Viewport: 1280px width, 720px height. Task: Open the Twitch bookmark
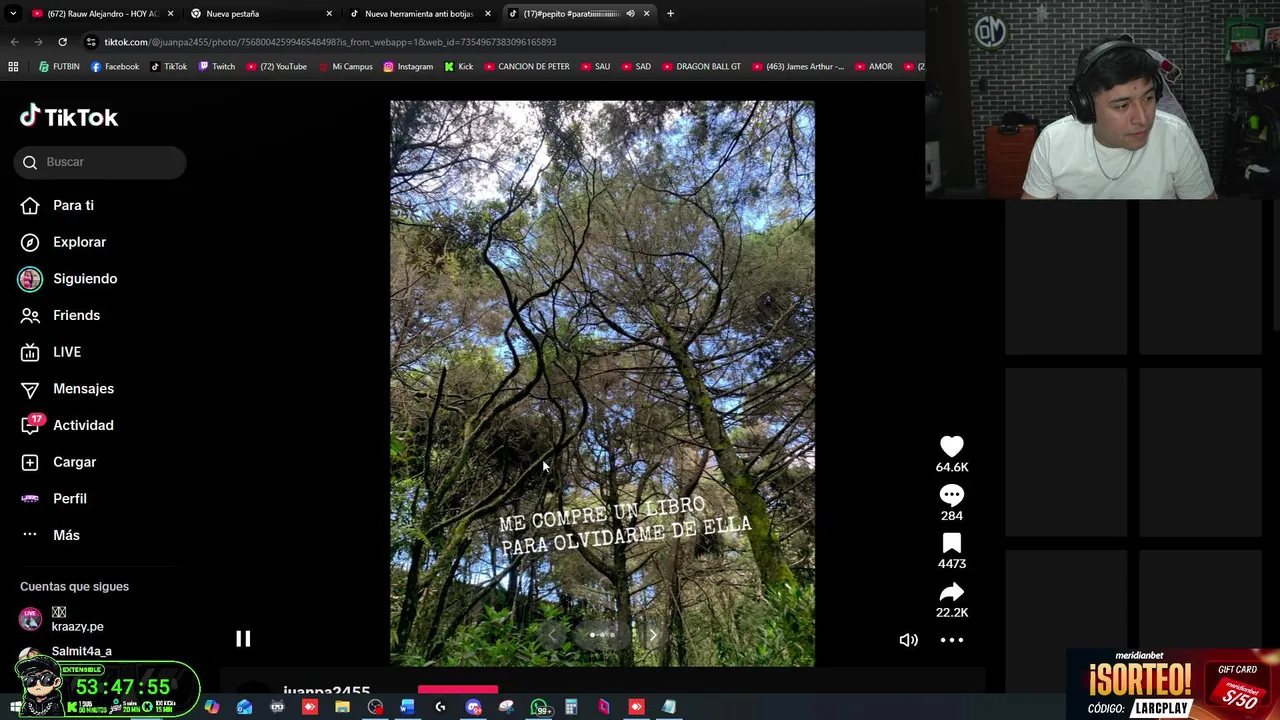pyautogui.click(x=217, y=67)
